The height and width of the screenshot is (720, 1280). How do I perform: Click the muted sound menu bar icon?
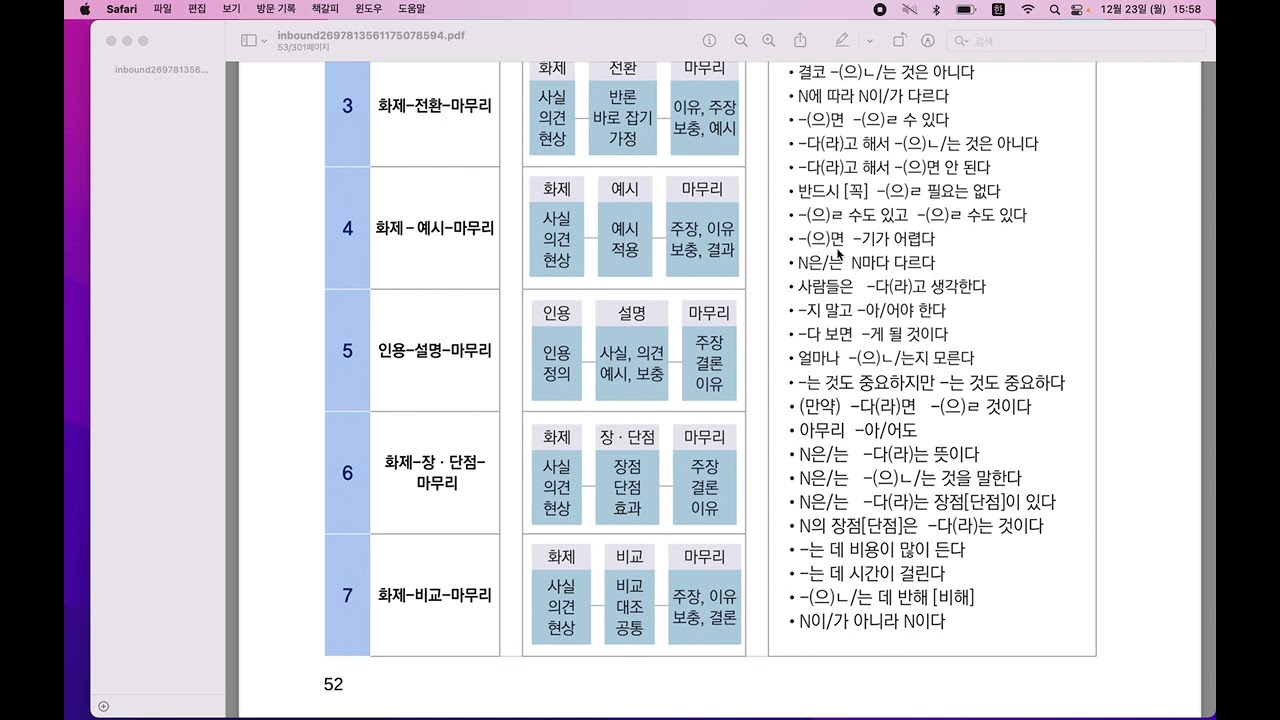pyautogui.click(x=909, y=9)
